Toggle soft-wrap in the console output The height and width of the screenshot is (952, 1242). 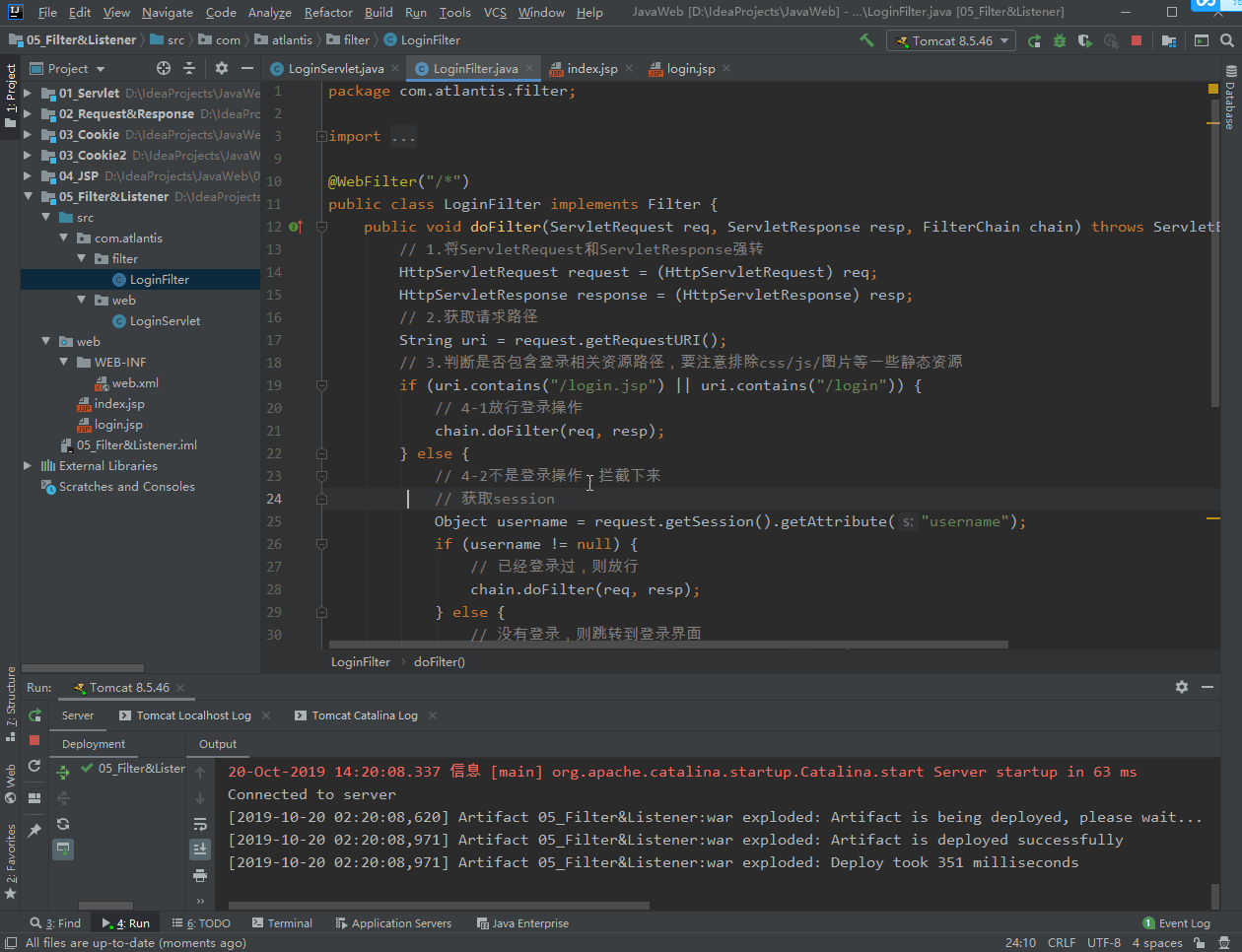click(x=200, y=824)
